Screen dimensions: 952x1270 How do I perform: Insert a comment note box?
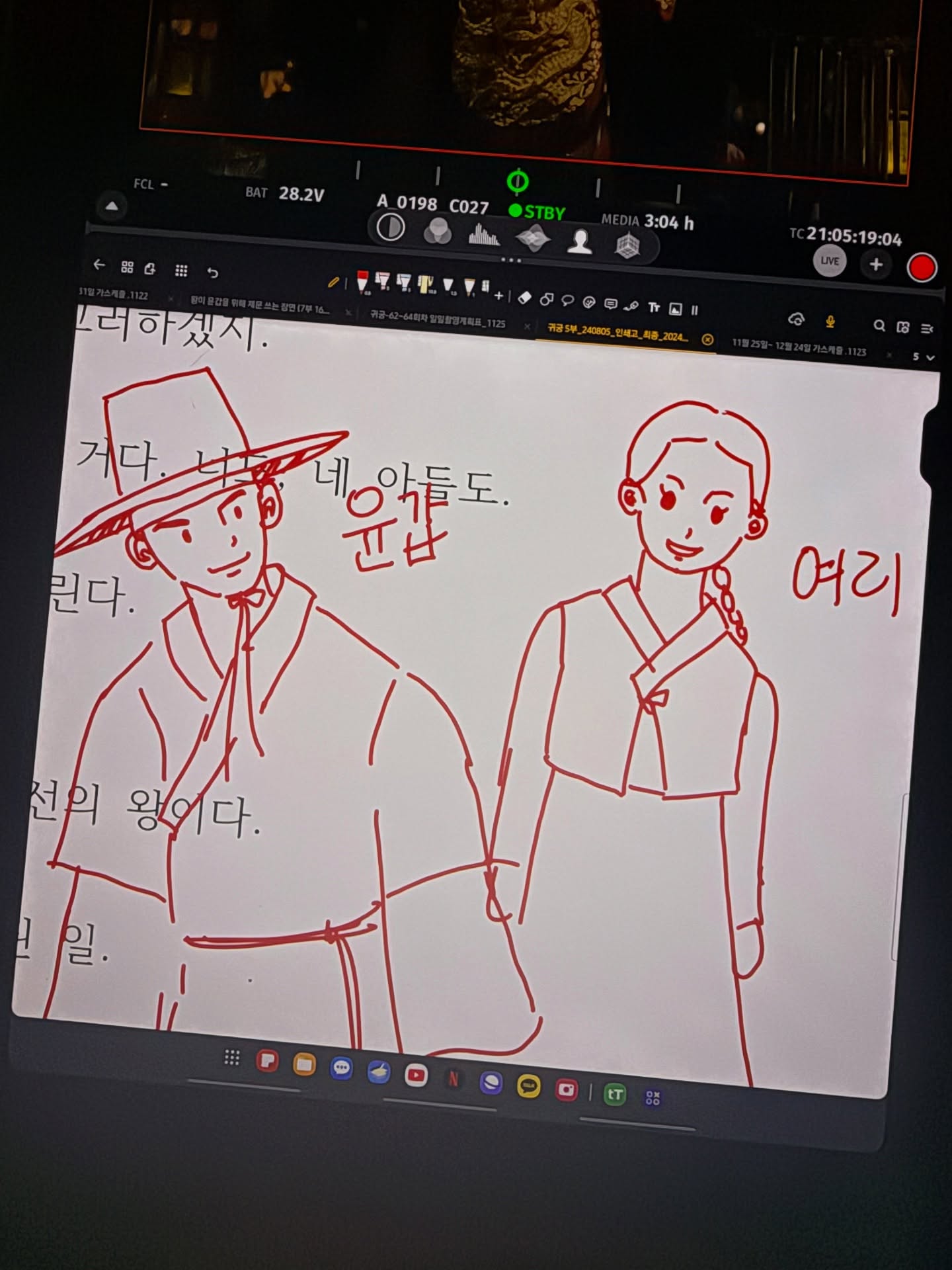[611, 304]
